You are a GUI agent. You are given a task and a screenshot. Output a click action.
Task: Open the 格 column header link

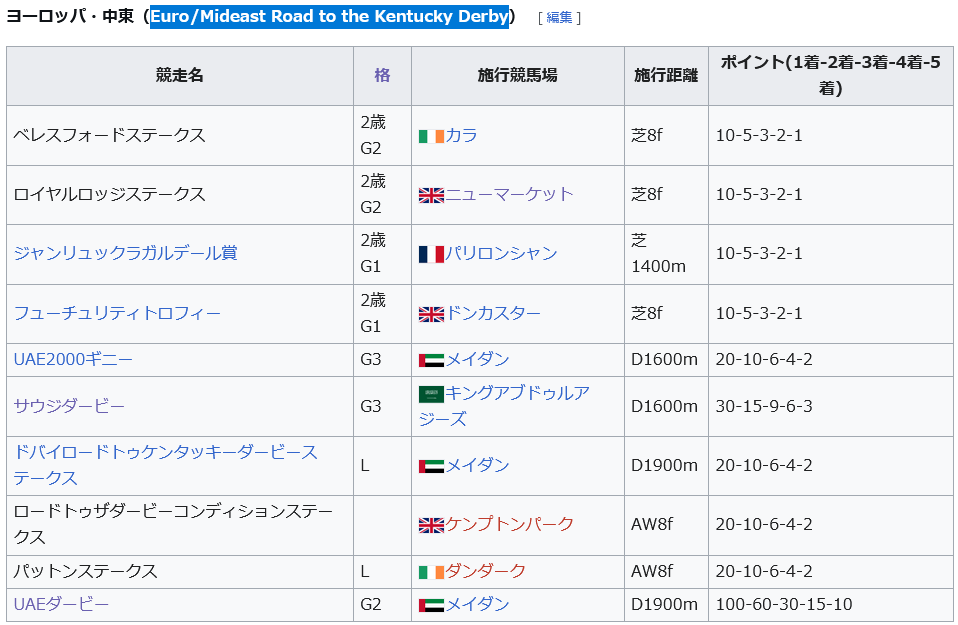tap(382, 75)
